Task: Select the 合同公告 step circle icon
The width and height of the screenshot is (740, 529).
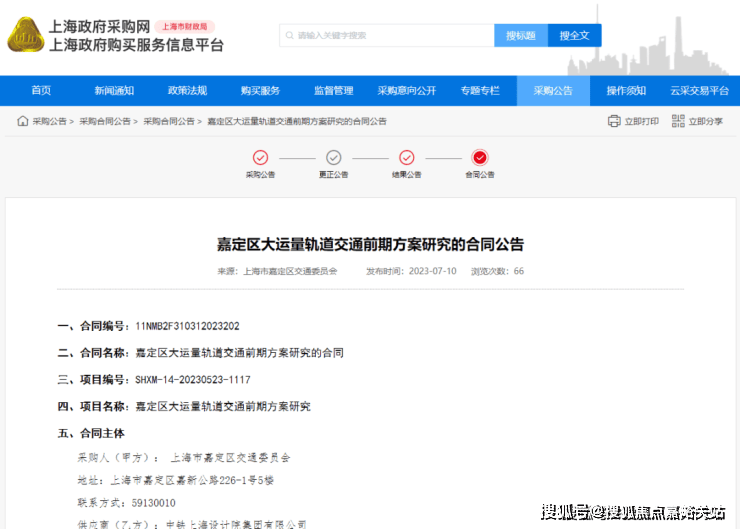Action: click(480, 157)
